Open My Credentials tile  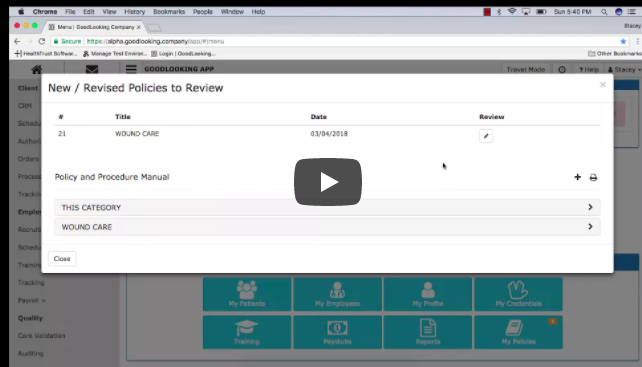pyautogui.click(x=518, y=294)
